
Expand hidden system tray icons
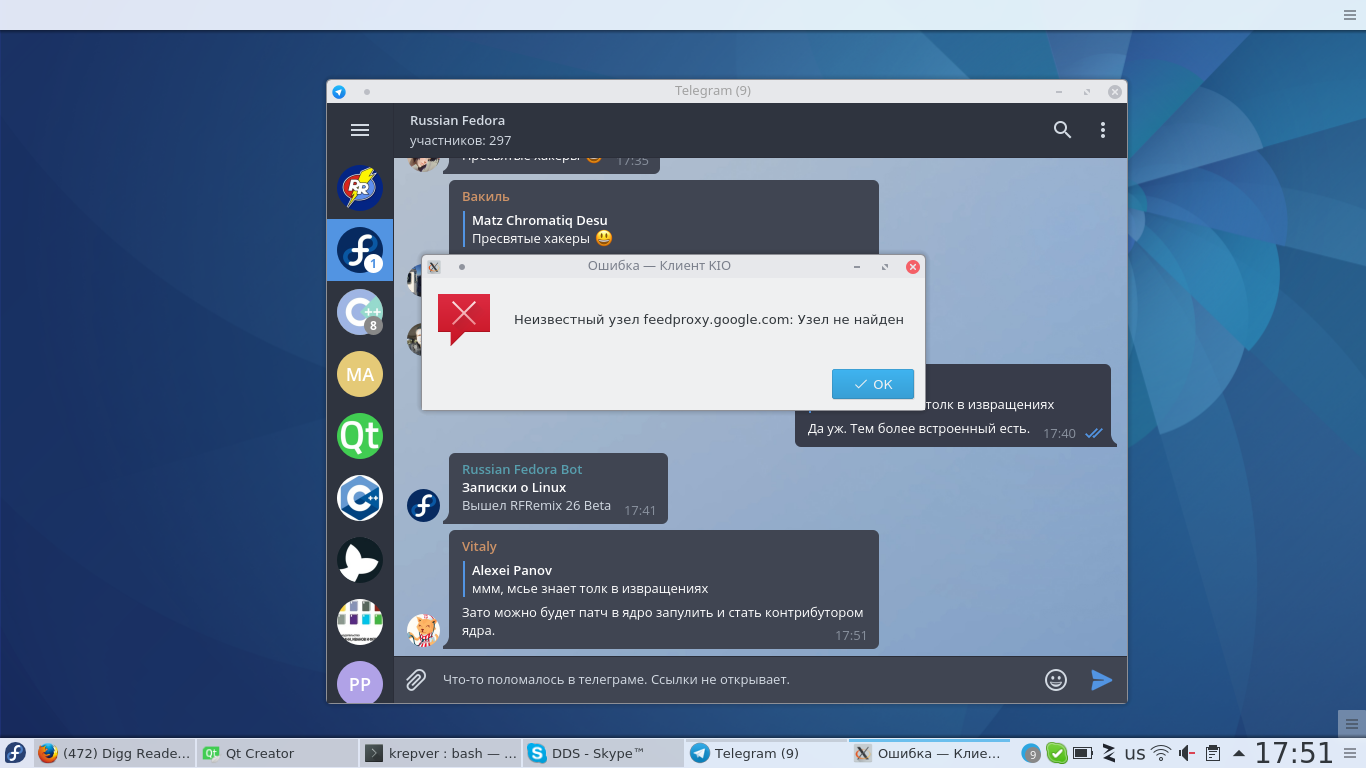click(x=1239, y=753)
